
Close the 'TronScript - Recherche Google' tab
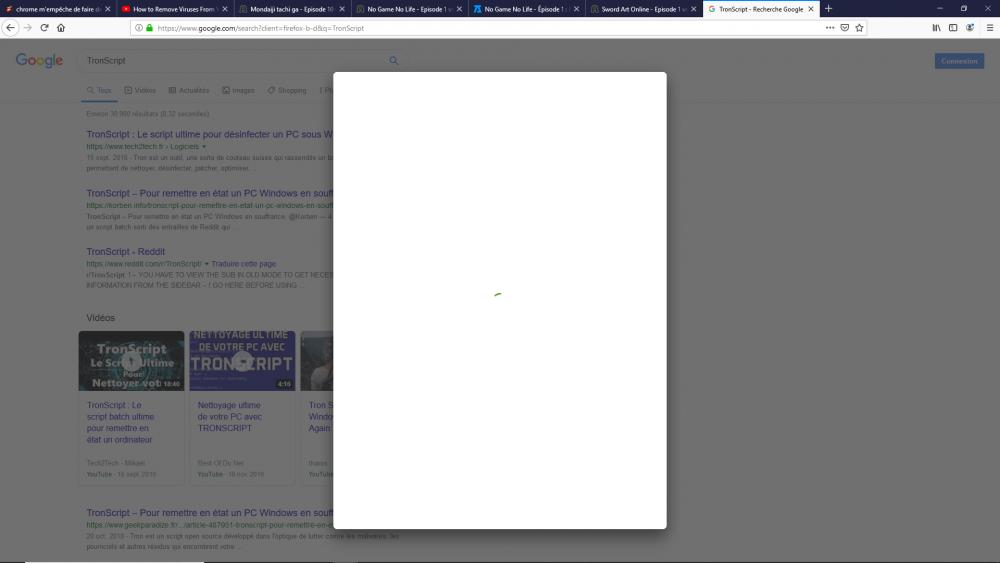pyautogui.click(x=811, y=9)
